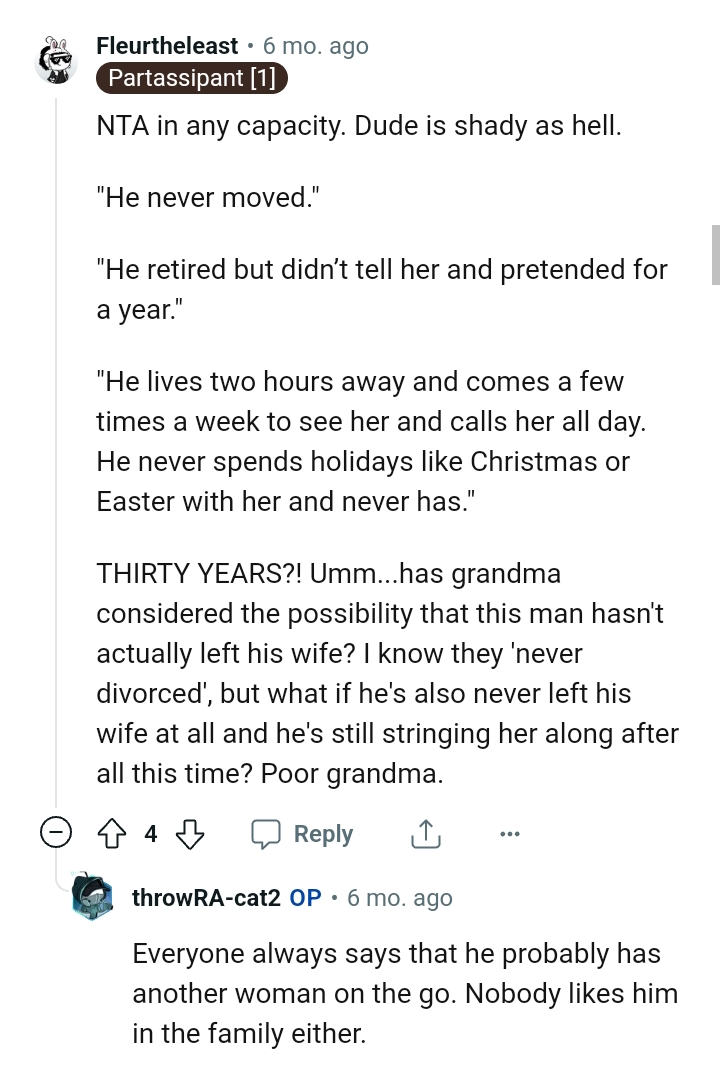
Task: Open Fleurtheleast's username link
Action: pyautogui.click(x=167, y=45)
